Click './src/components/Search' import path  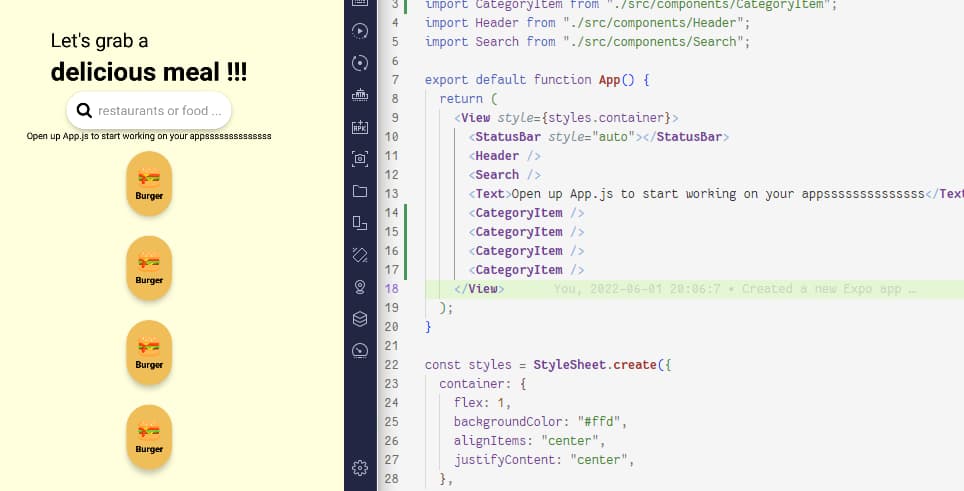tap(653, 42)
